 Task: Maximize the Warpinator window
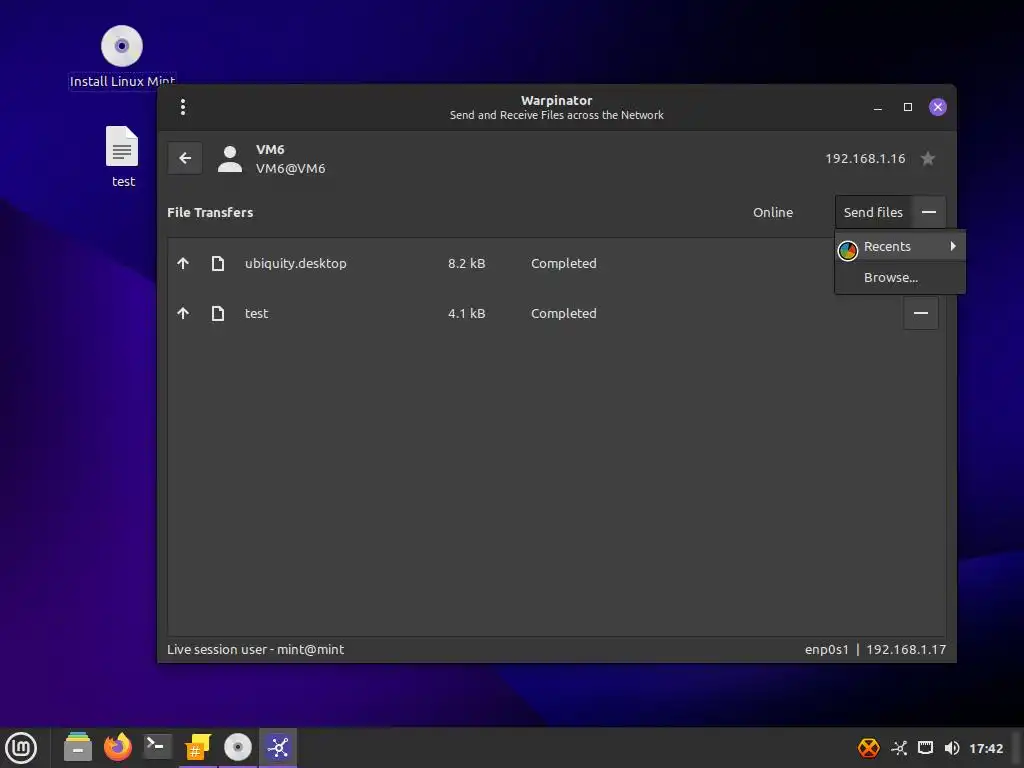tap(908, 107)
